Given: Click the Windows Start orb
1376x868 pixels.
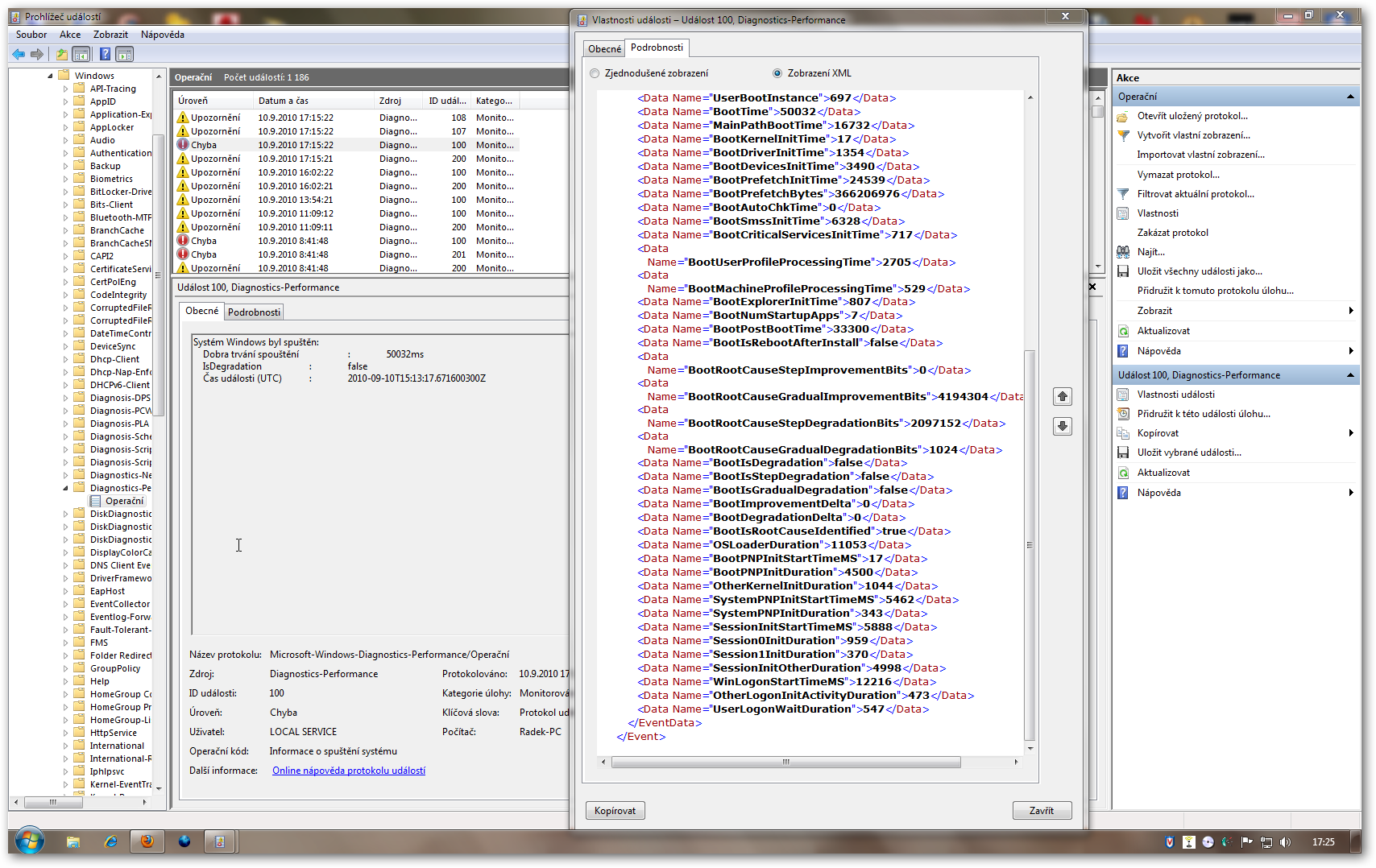Looking at the screenshot, I should click(x=30, y=841).
